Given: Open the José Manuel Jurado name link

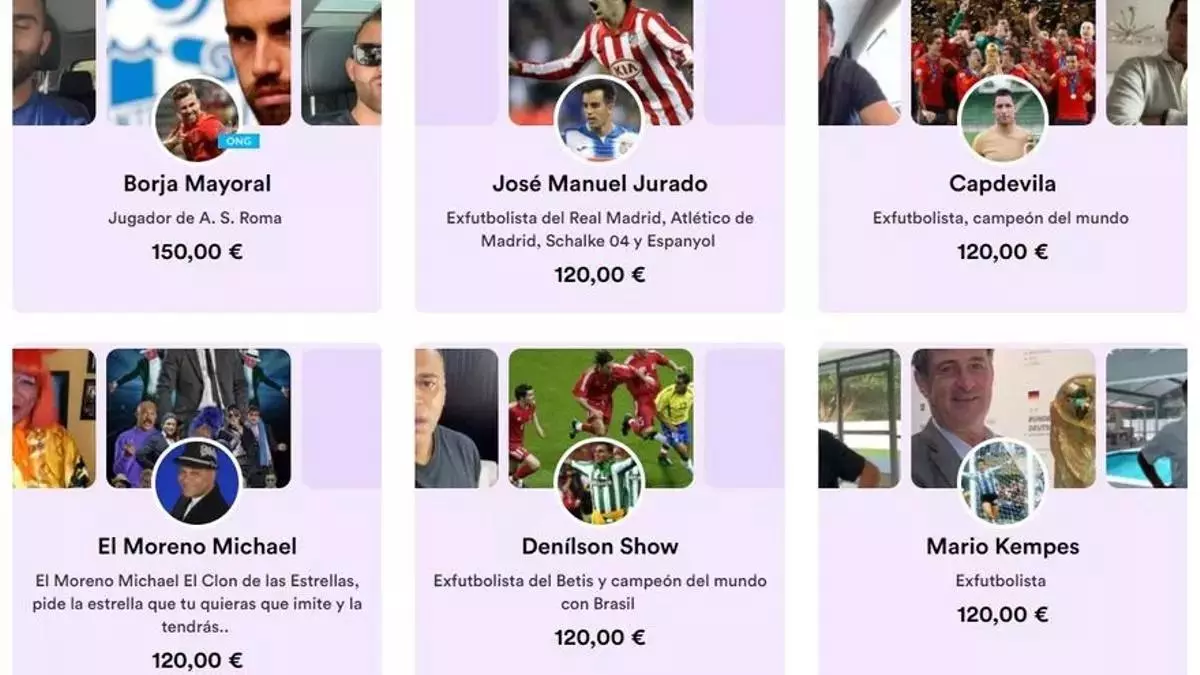Looking at the screenshot, I should point(600,184).
